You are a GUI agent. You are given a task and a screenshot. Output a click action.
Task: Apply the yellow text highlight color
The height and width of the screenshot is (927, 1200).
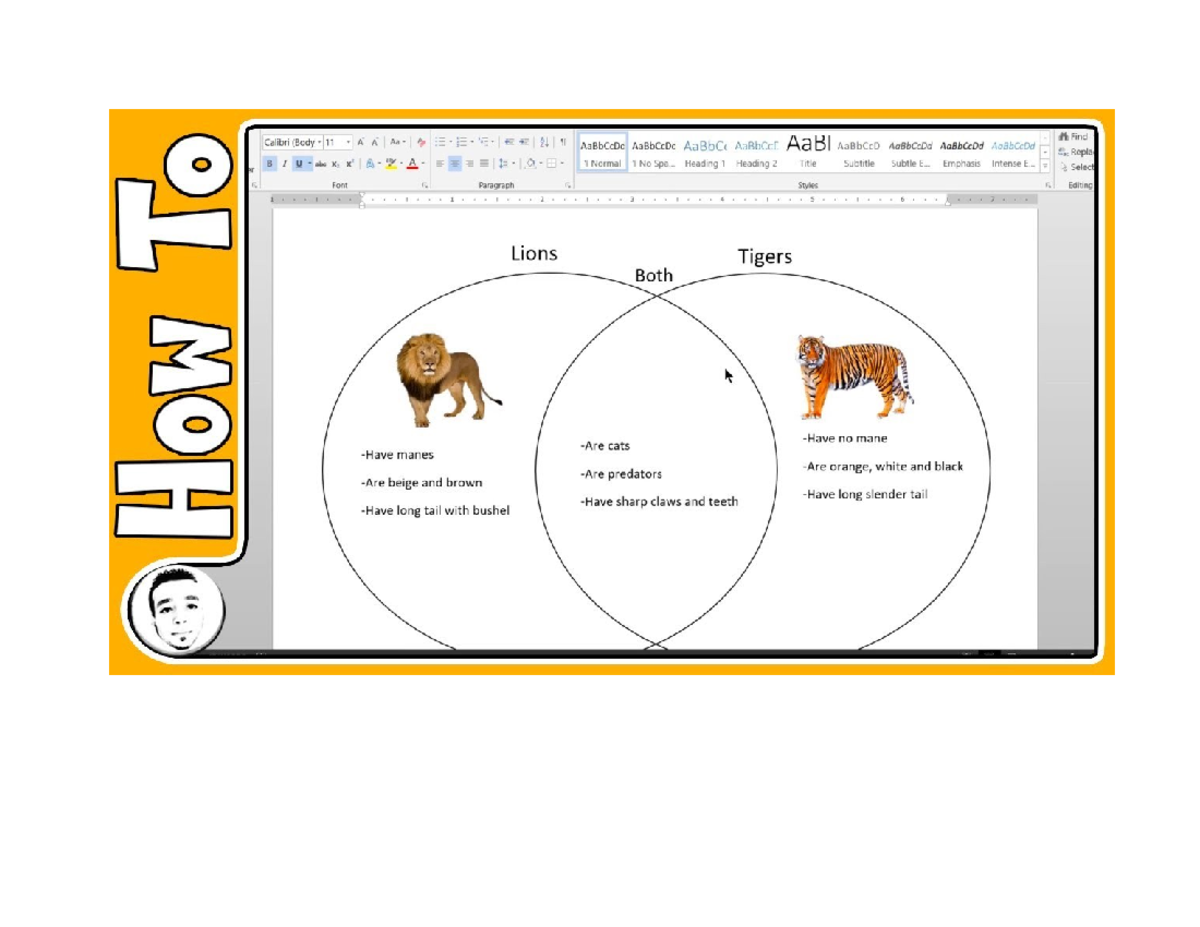pos(391,163)
